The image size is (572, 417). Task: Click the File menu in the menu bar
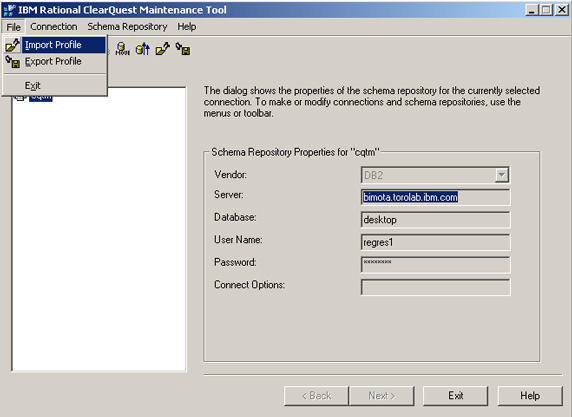(13, 27)
